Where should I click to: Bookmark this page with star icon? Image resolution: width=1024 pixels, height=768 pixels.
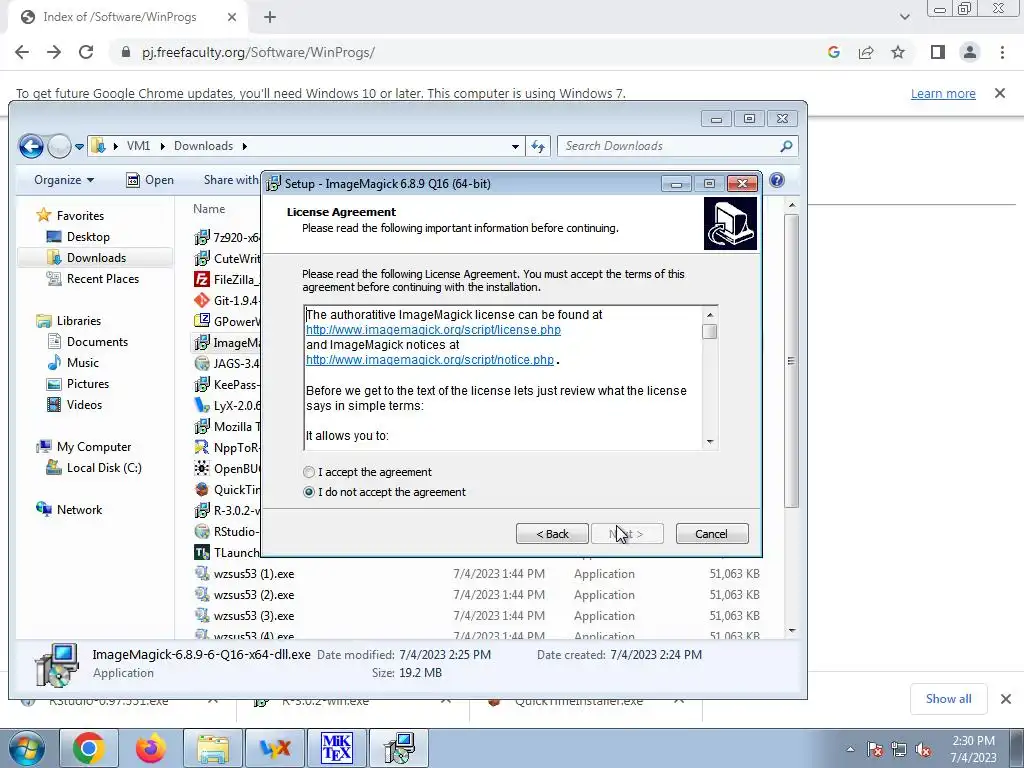[898, 52]
